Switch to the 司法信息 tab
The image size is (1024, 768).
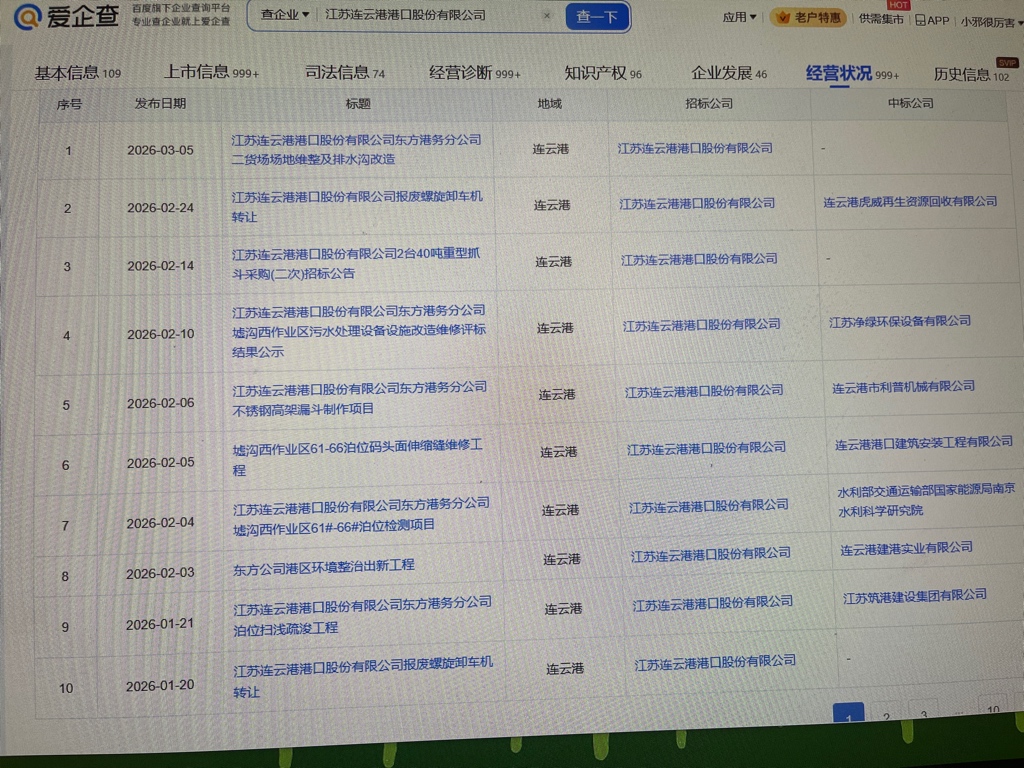click(x=345, y=72)
